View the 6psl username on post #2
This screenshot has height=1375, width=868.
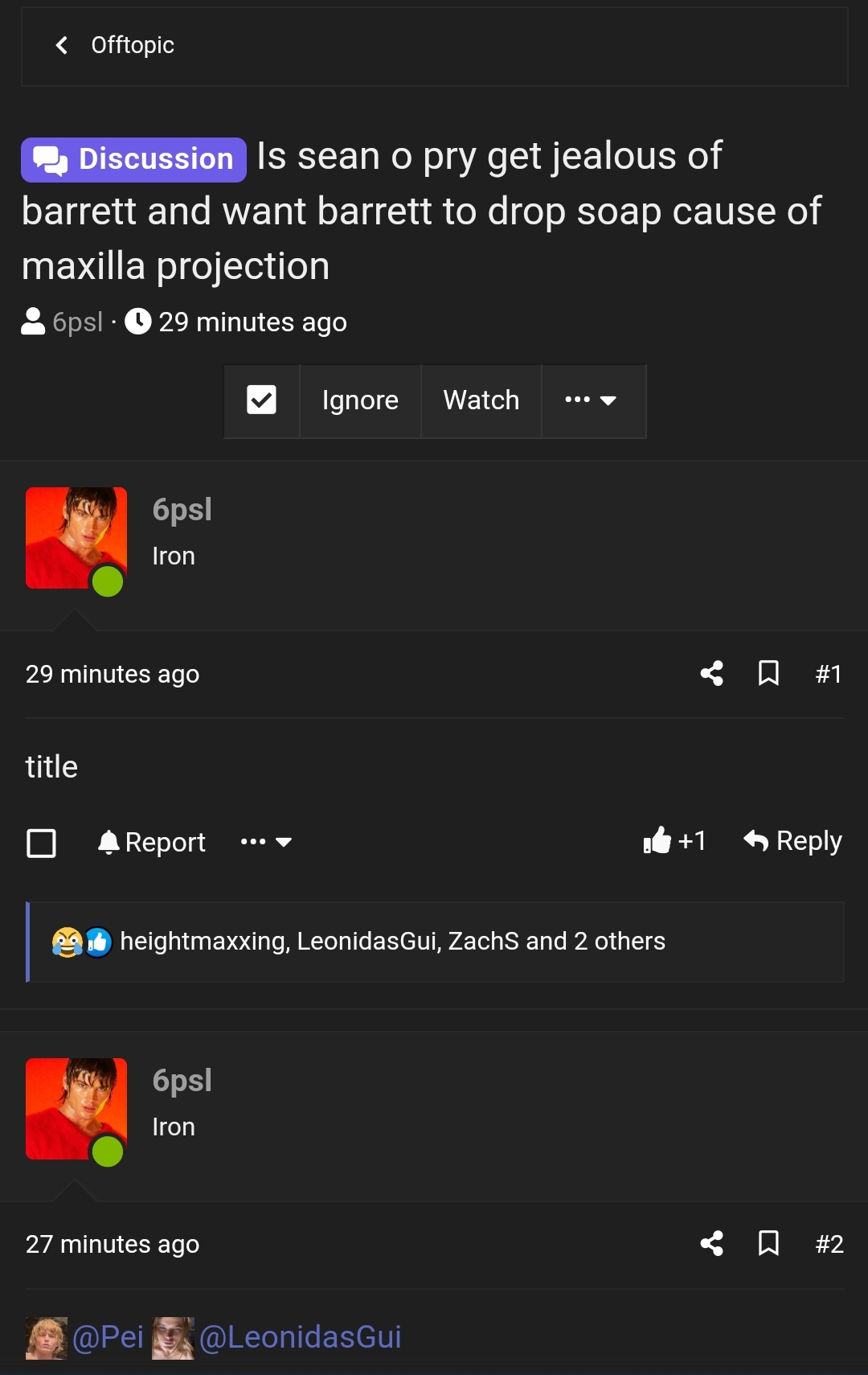pyautogui.click(x=182, y=1081)
